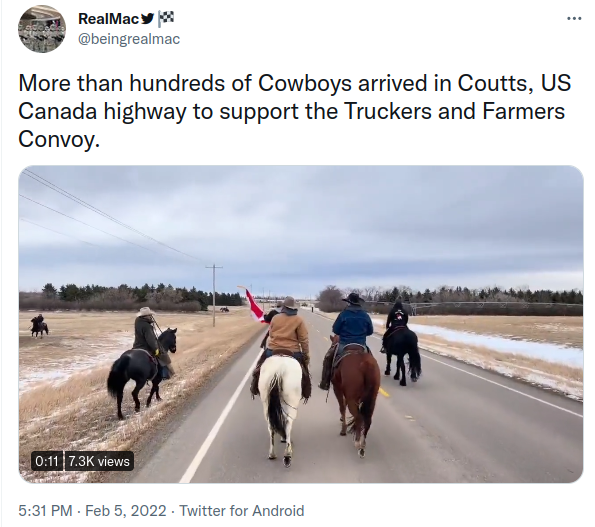The width and height of the screenshot is (595, 527).
Task: Click the word Convoy in the tweet
Action: pyautogui.click(x=59, y=139)
